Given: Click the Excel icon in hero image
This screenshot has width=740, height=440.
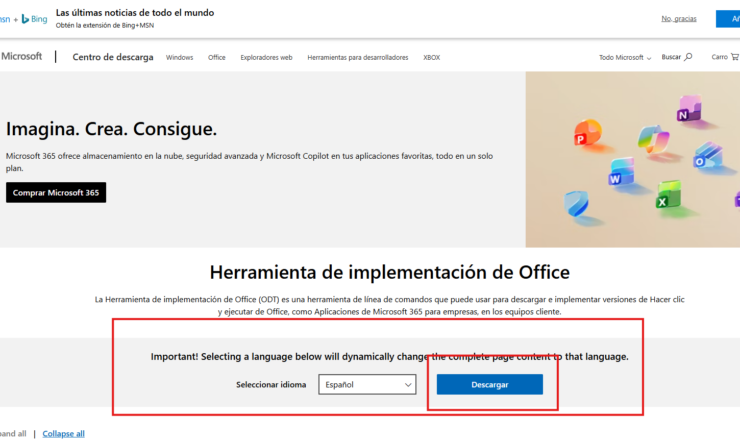Looking at the screenshot, I should pos(669,195).
